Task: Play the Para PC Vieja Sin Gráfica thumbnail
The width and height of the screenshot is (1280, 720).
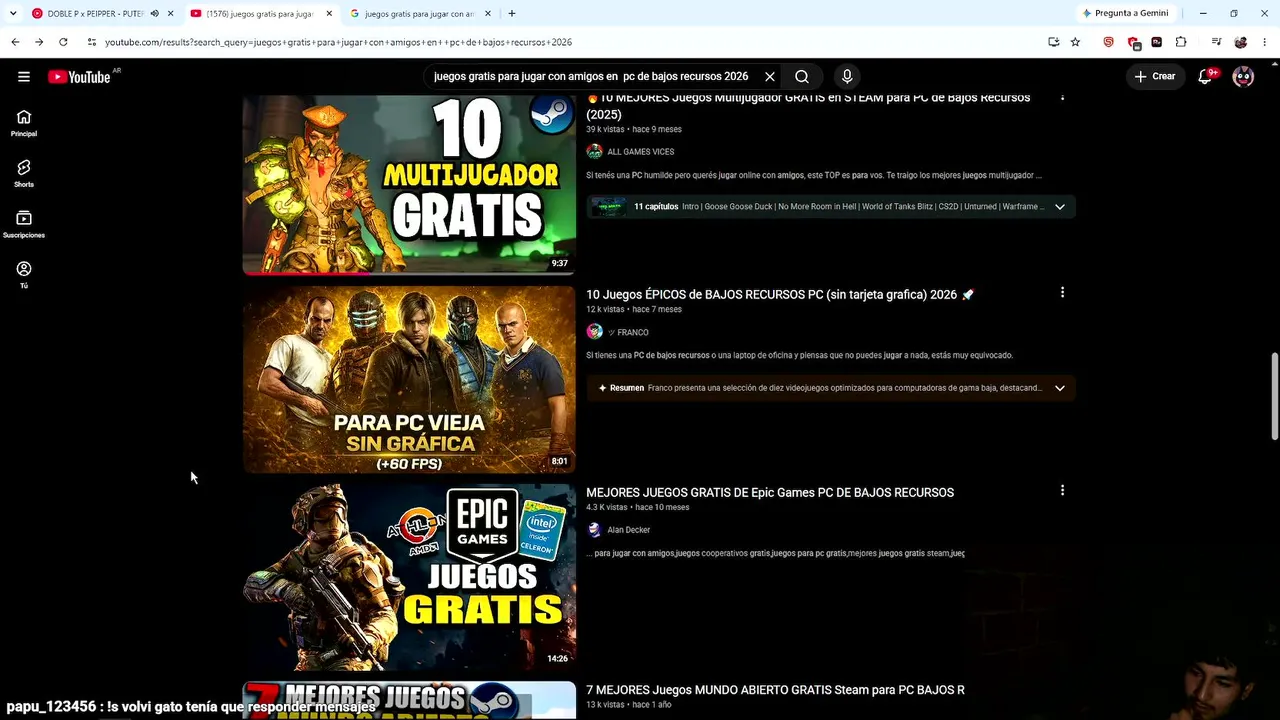Action: [409, 380]
